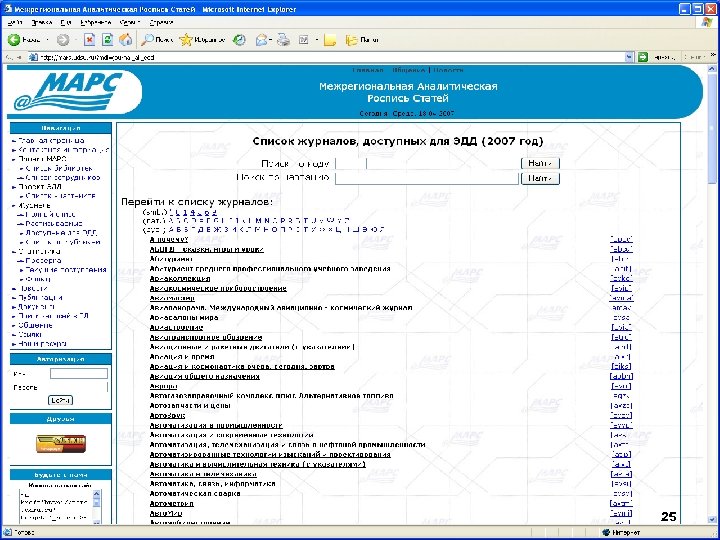This screenshot has width=720, height=540.
Task: Open the Сервис menu
Action: (x=130, y=22)
